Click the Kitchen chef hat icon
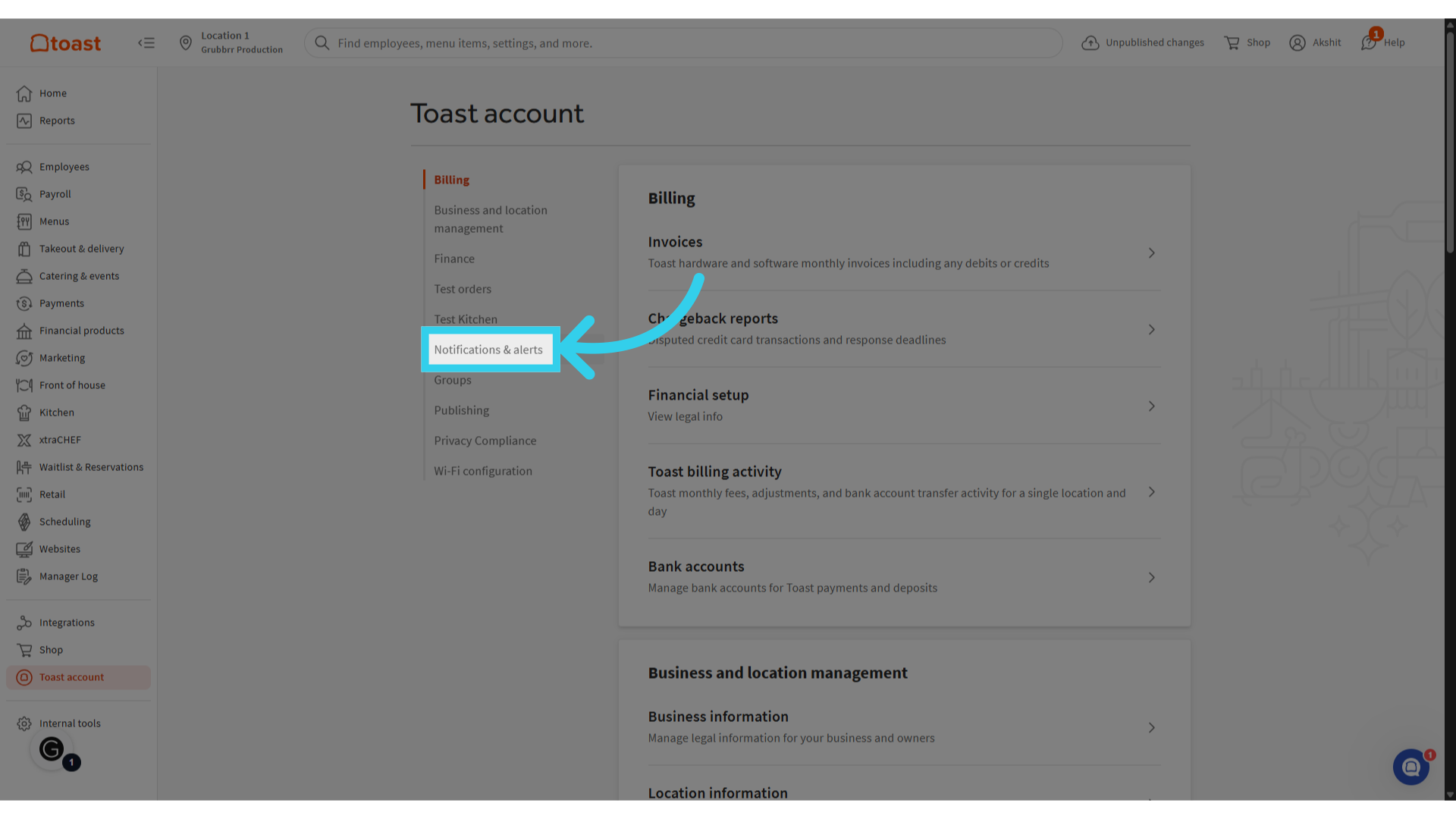The image size is (1456, 819). pos(24,413)
